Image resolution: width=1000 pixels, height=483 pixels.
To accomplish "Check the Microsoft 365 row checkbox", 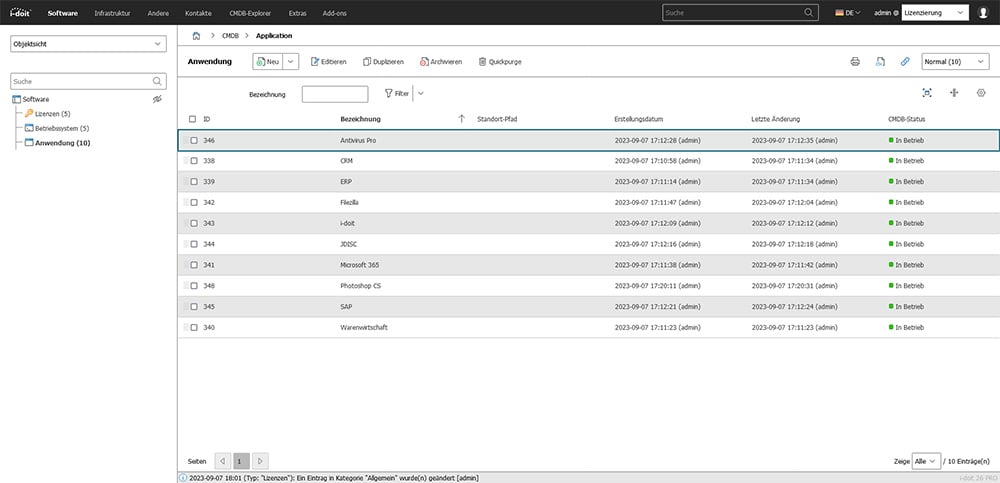I will click(x=194, y=265).
